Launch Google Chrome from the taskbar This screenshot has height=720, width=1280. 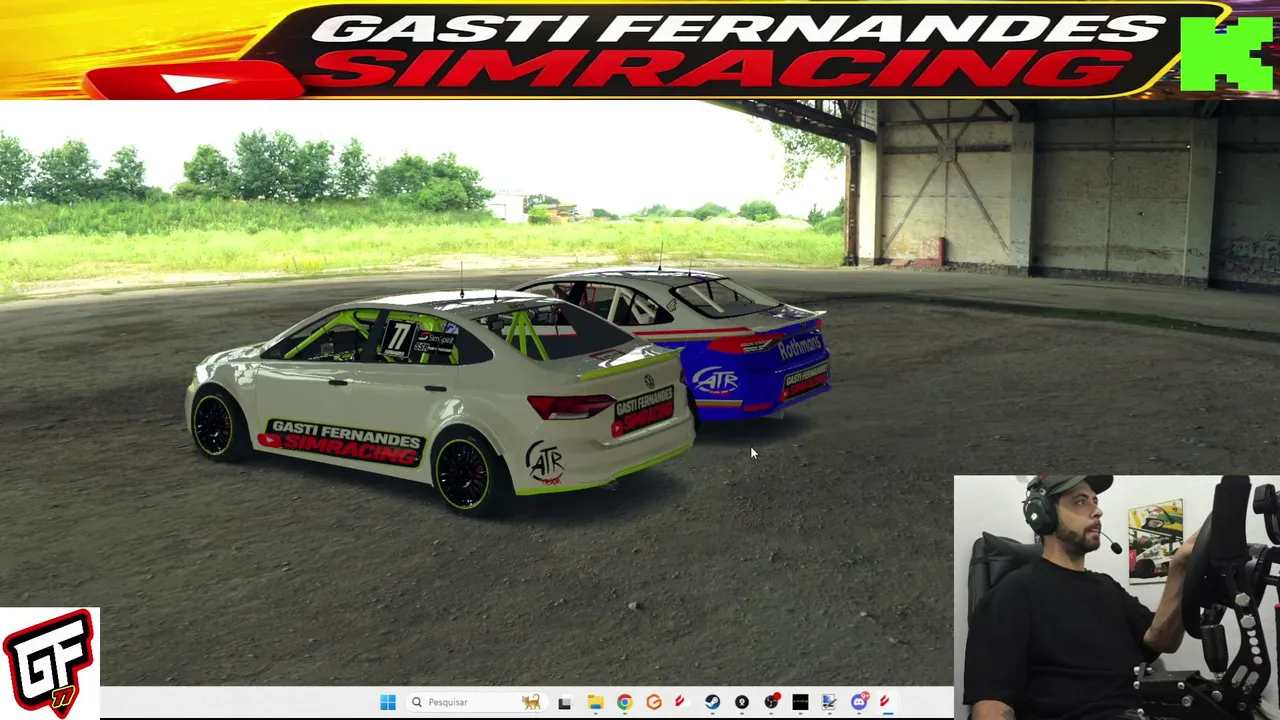pos(624,702)
